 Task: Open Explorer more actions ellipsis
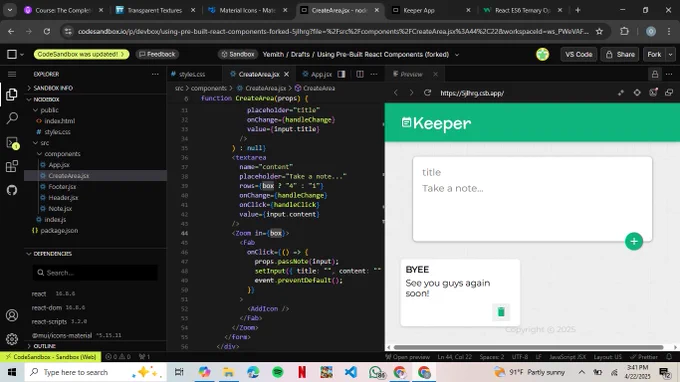coord(155,74)
